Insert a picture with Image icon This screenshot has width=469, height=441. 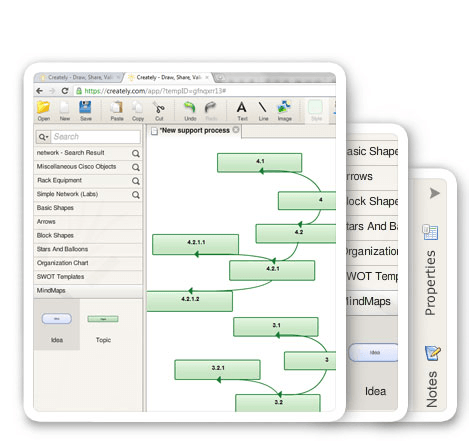[284, 107]
